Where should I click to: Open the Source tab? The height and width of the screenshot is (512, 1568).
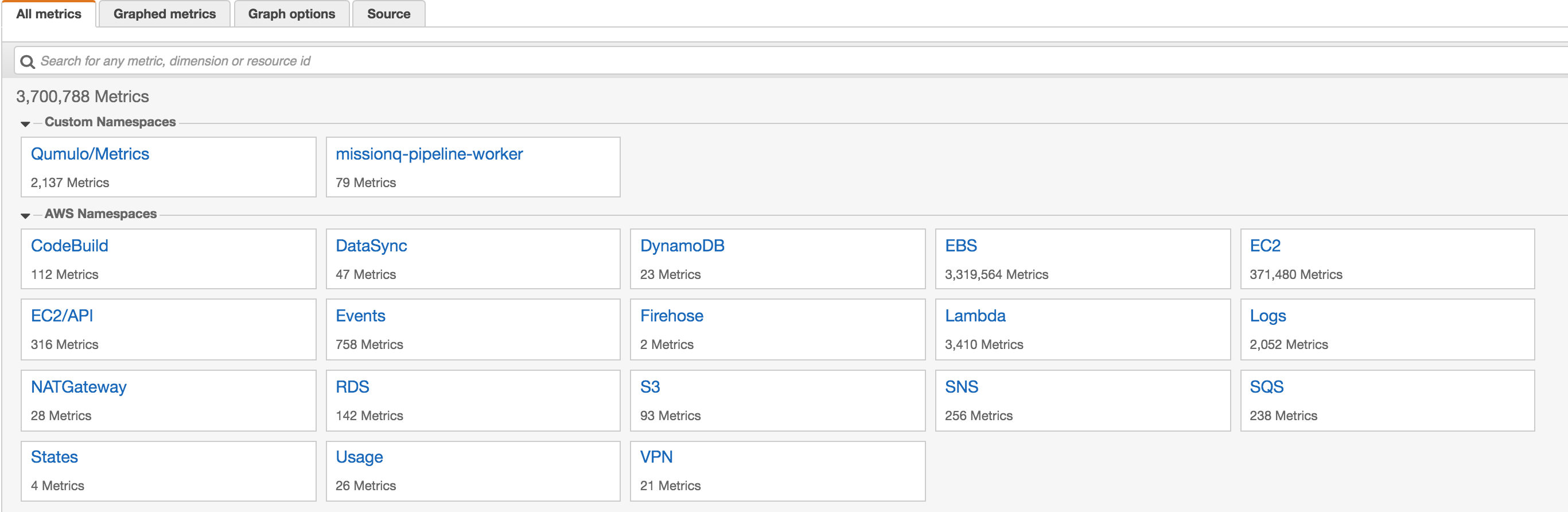coord(388,14)
